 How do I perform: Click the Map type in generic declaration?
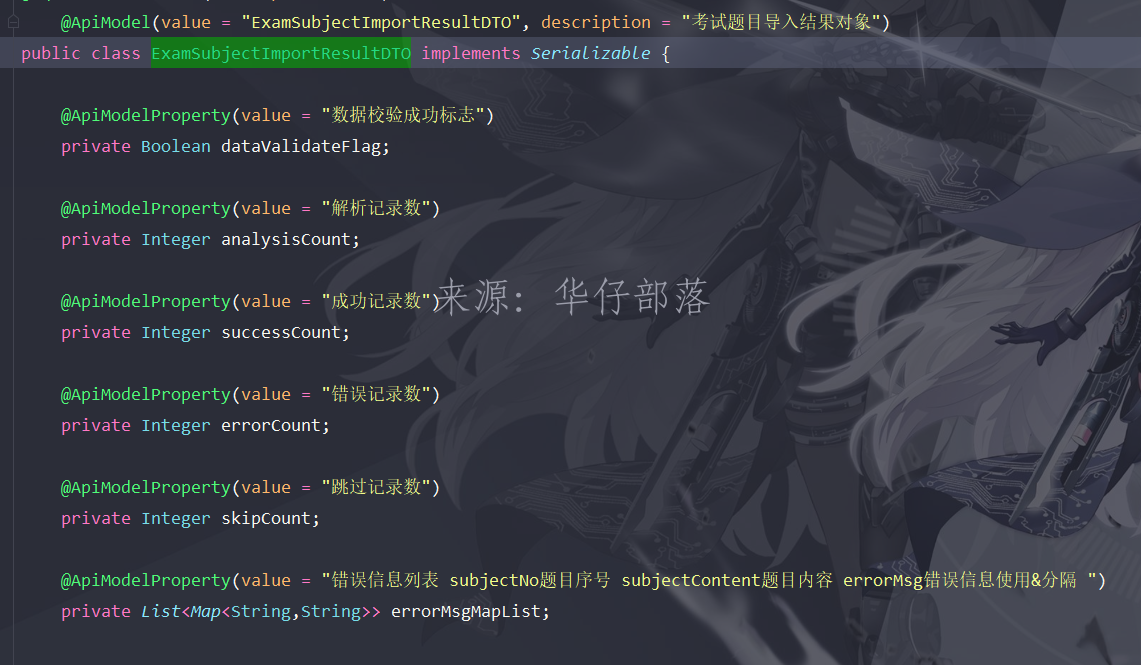click(205, 611)
